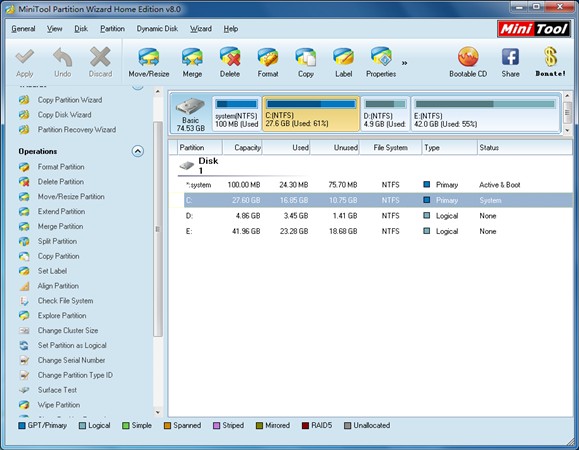Click the Merge Partition sidebar icon

(24, 226)
